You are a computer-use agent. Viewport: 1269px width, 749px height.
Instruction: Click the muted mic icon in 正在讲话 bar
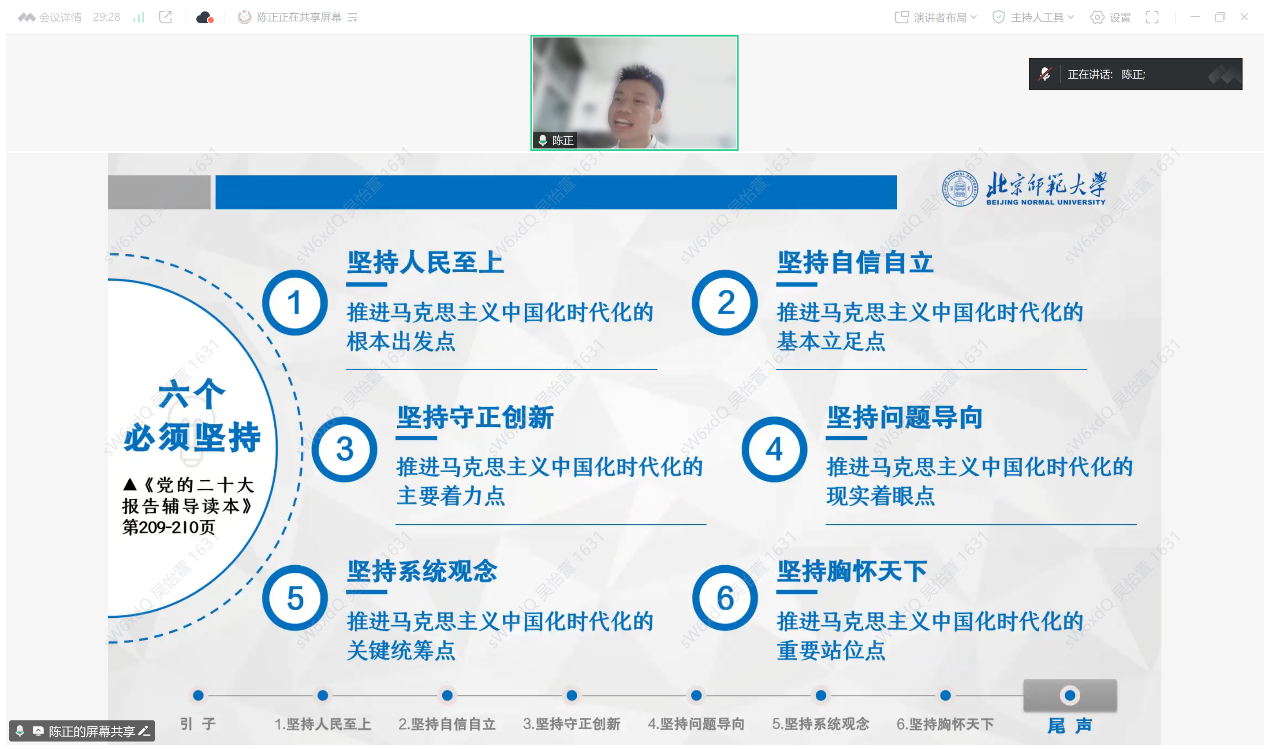tap(1045, 74)
